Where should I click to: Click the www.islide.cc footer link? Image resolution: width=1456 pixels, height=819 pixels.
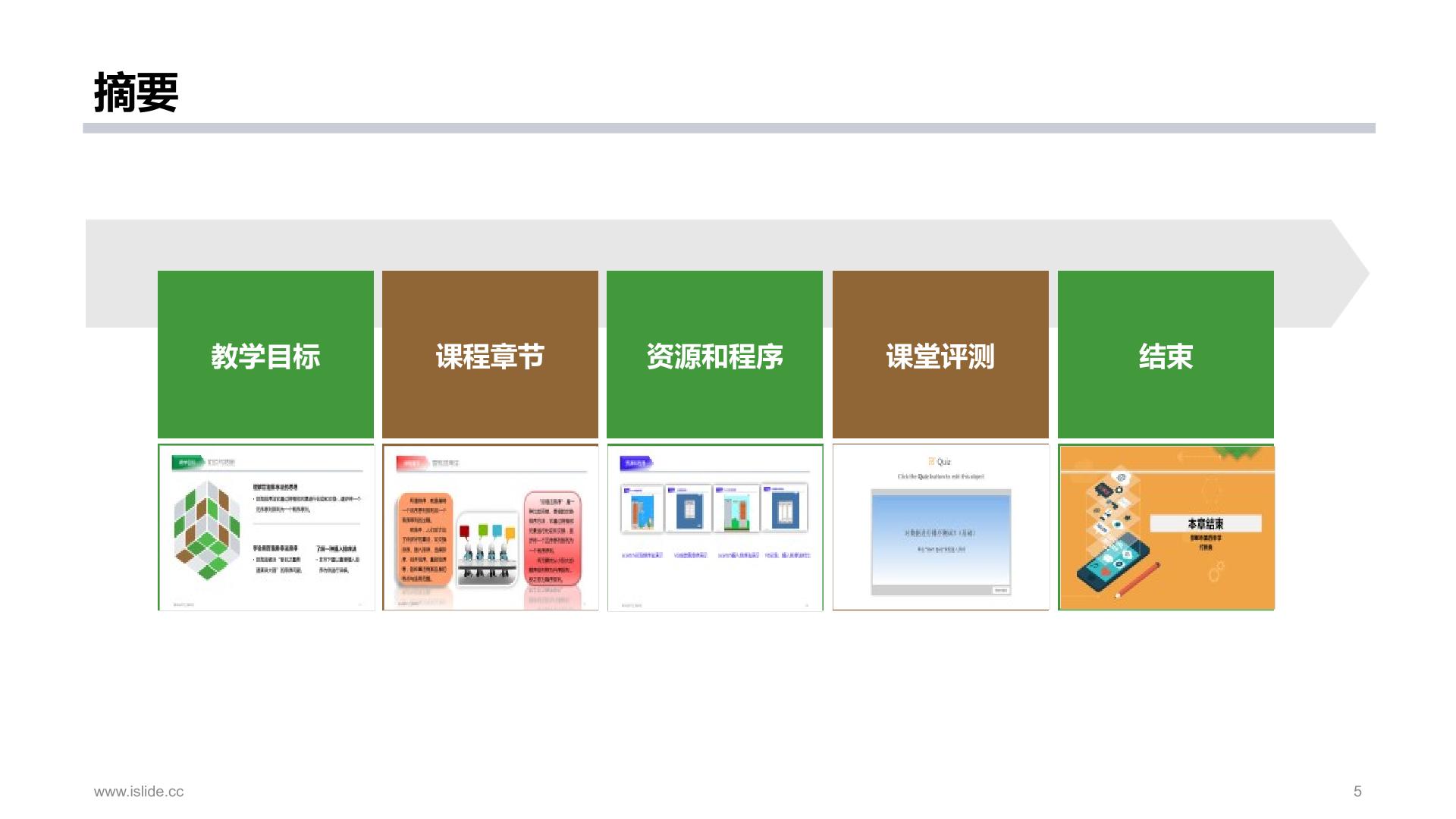[139, 791]
